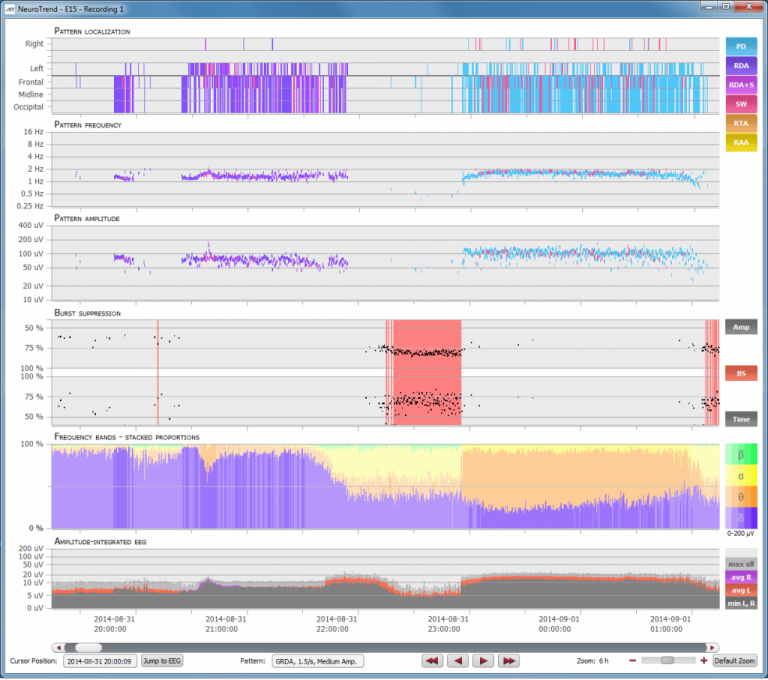The width and height of the screenshot is (768, 680).
Task: Click the Zoom: 6 h label
Action: pos(593,661)
